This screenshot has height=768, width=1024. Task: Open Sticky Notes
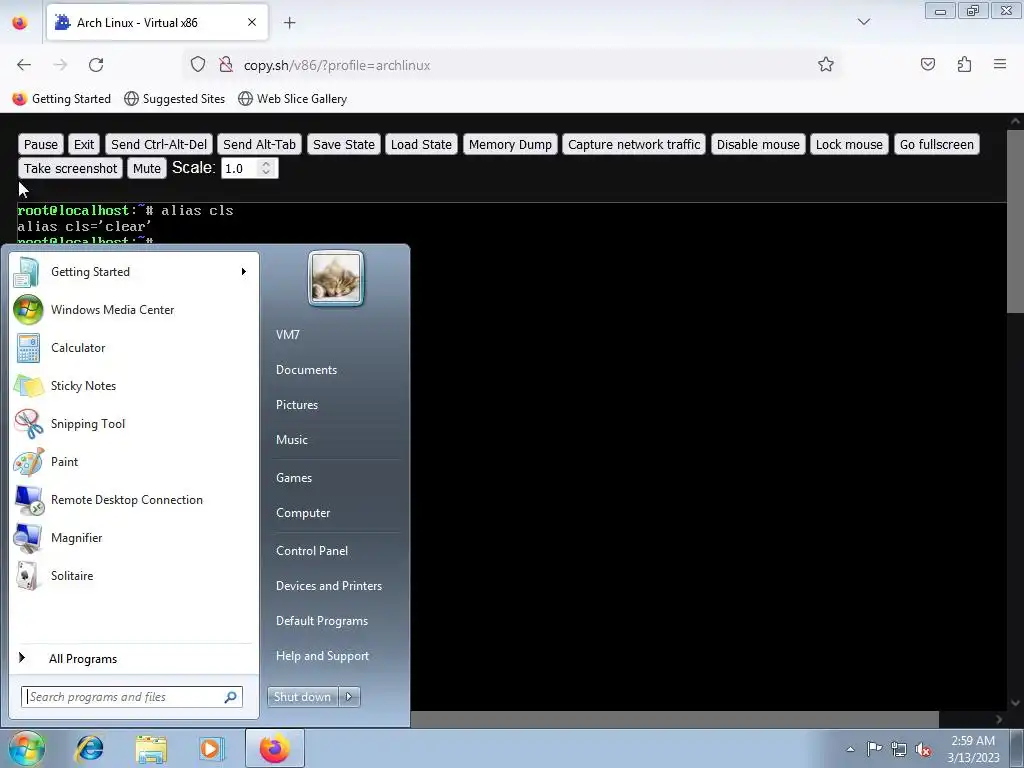click(x=134, y=385)
